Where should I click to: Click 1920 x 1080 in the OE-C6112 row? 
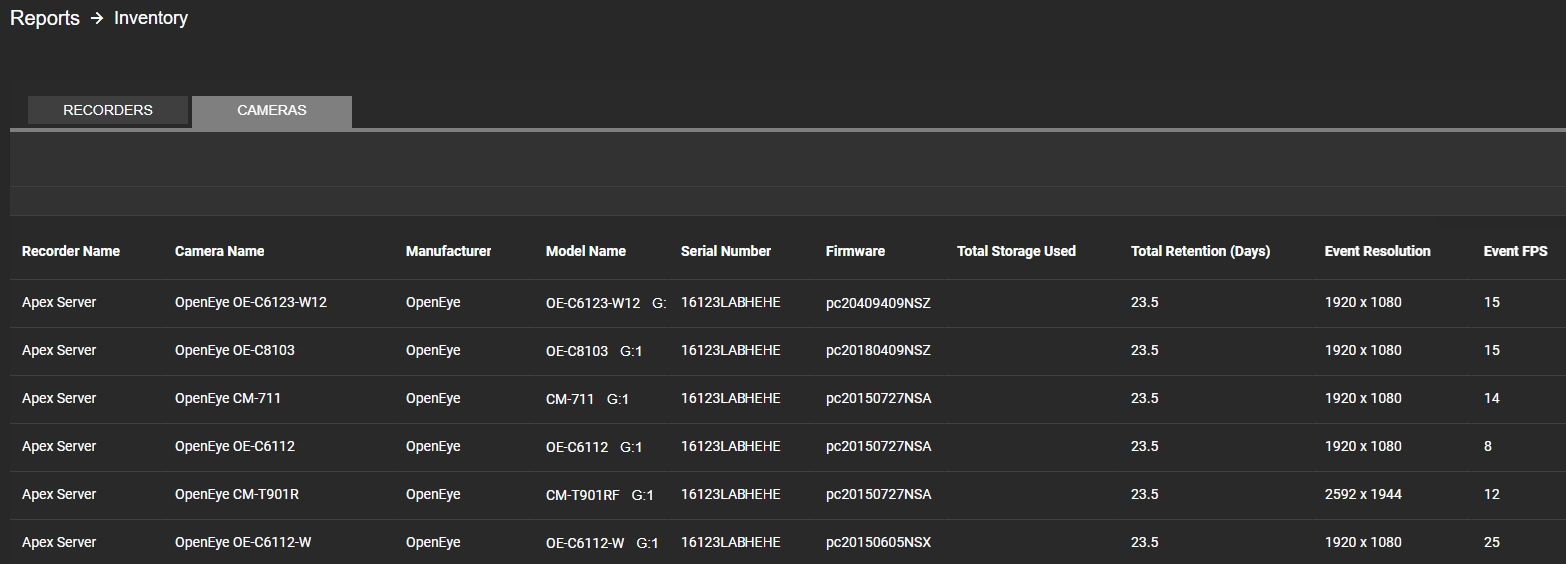point(1364,446)
